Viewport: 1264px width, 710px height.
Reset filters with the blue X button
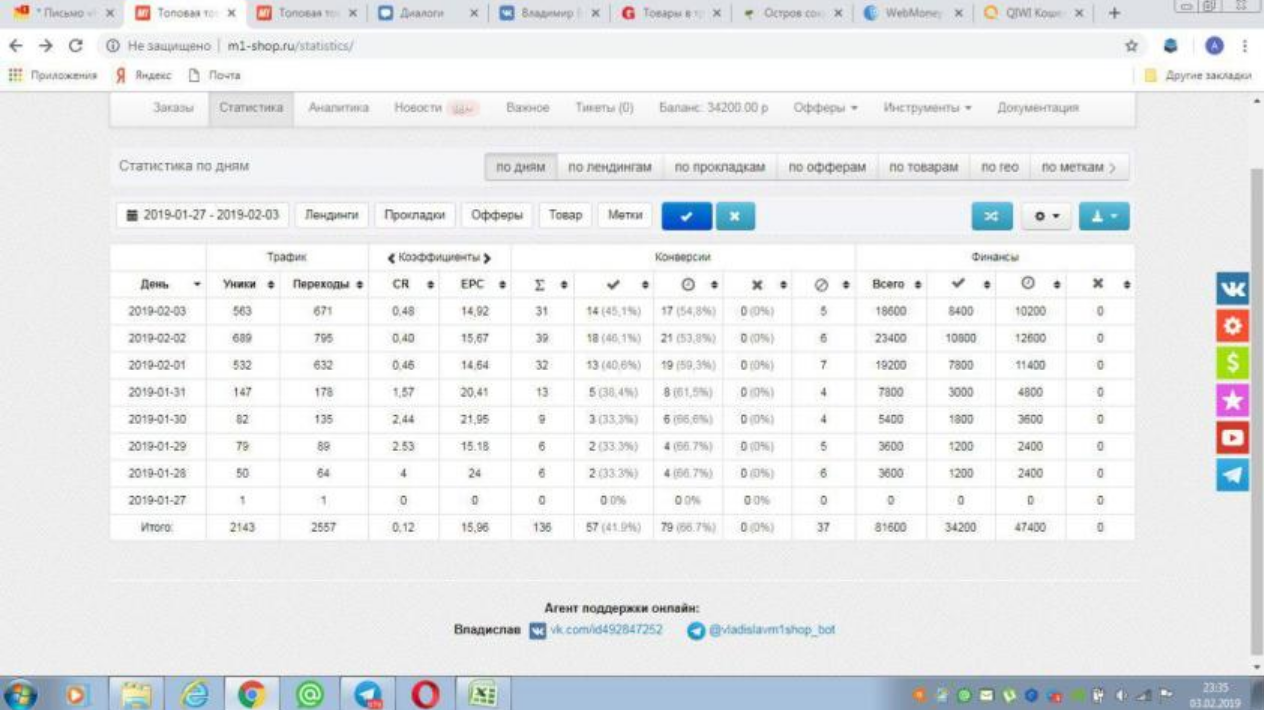click(x=735, y=216)
